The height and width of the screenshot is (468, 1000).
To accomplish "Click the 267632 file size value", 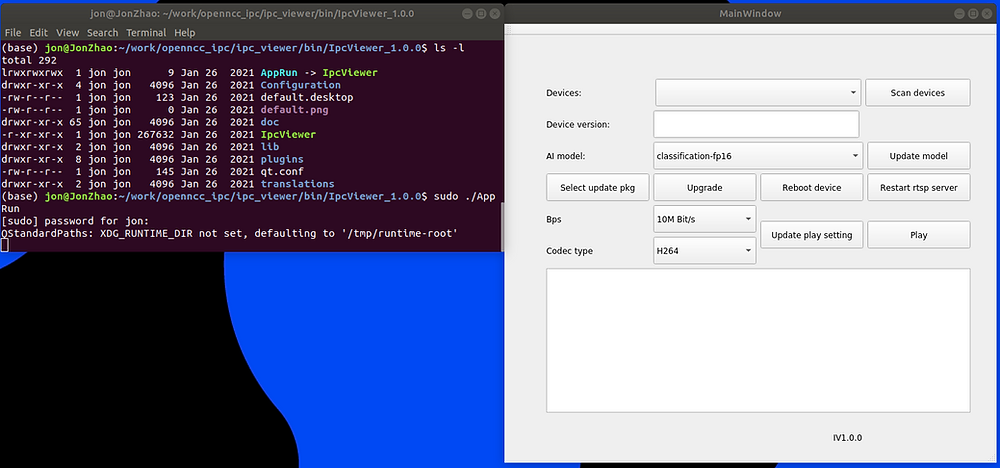I will (156, 135).
